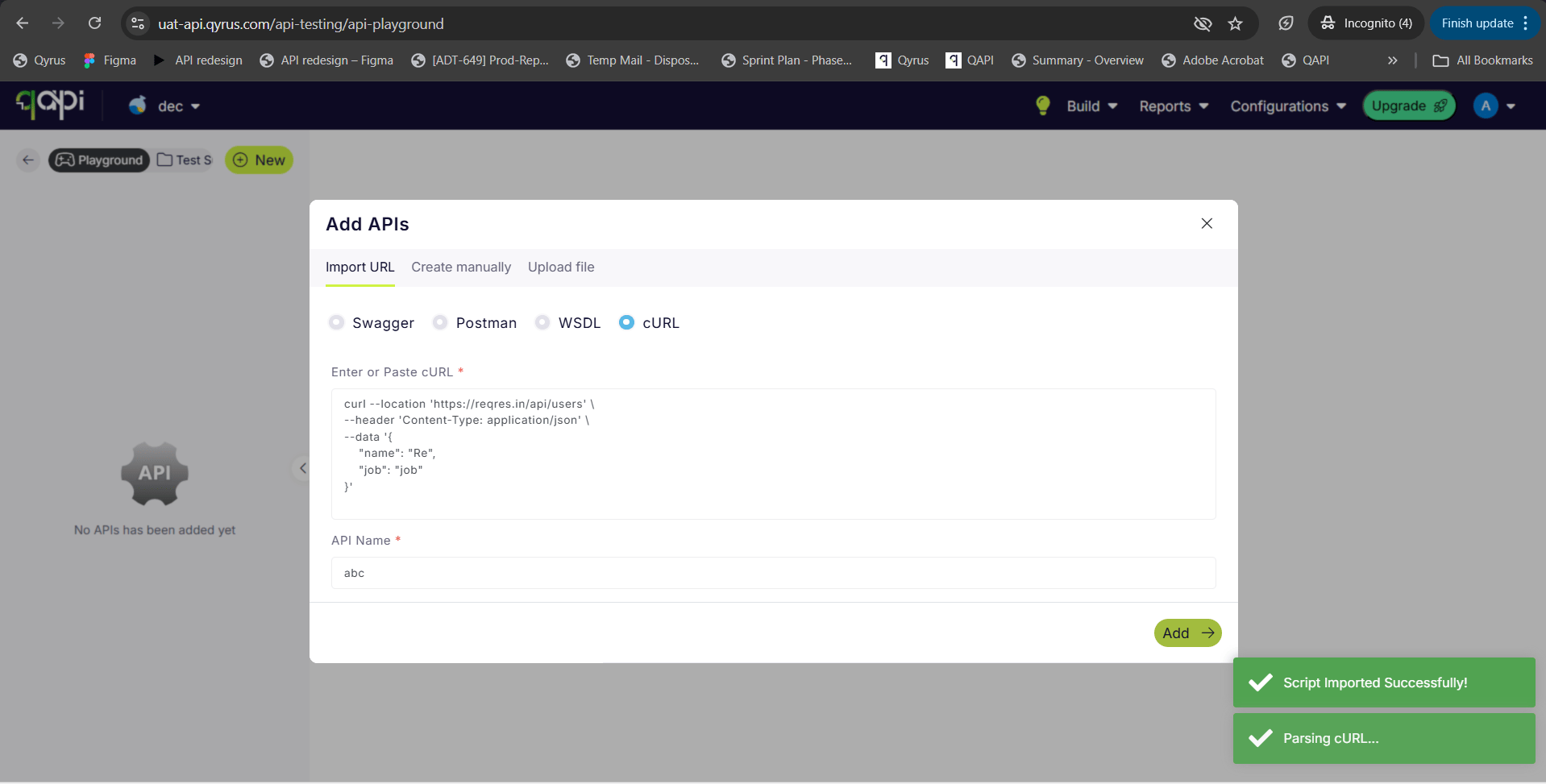Click the Upgrade button

(x=1407, y=106)
